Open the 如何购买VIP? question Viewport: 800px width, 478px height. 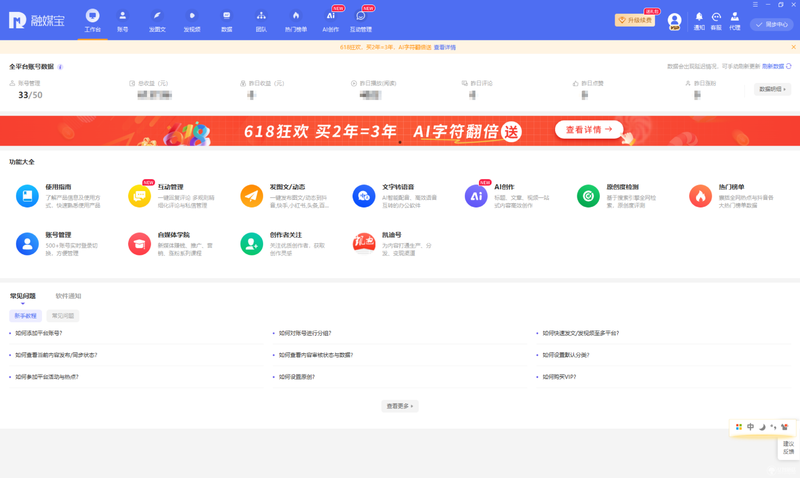click(559, 377)
